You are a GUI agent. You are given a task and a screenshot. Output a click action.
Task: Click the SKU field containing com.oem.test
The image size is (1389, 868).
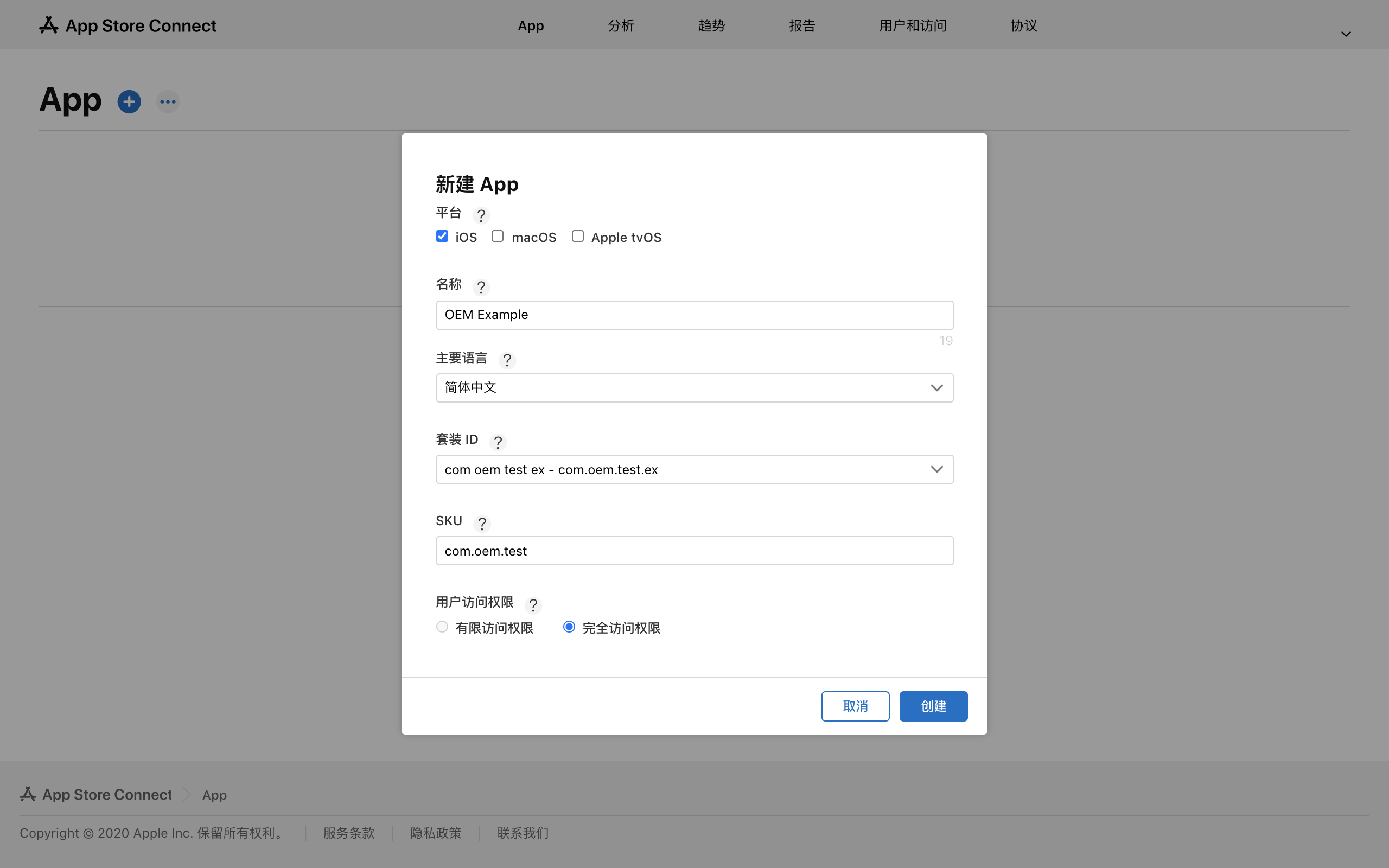coord(694,551)
